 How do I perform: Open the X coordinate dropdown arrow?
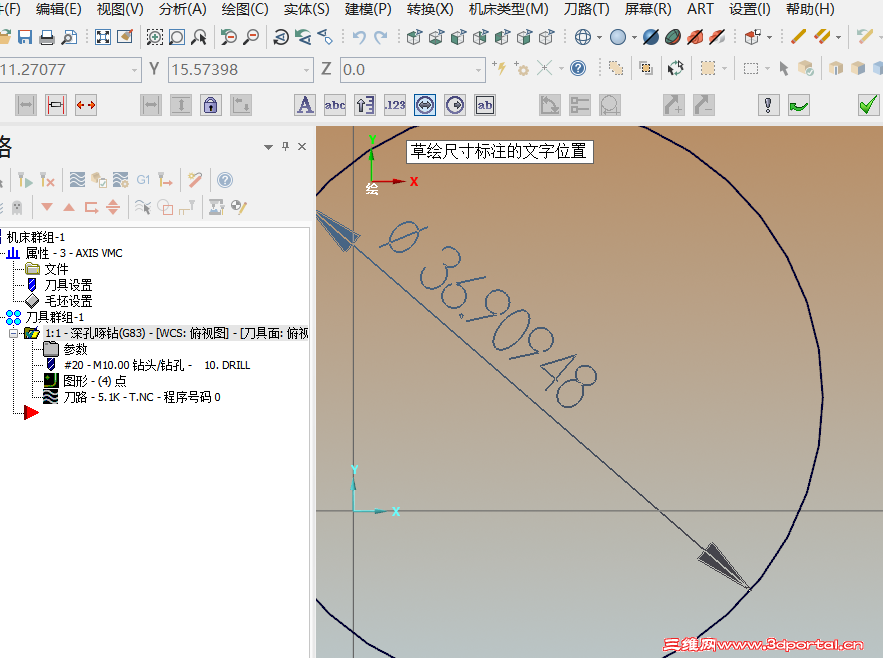[134, 70]
